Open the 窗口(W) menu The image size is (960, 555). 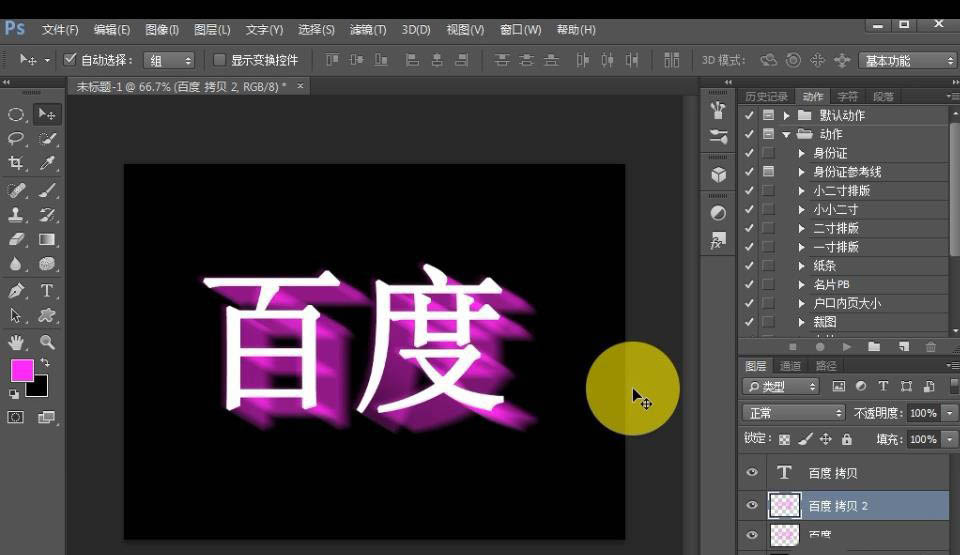(520, 29)
